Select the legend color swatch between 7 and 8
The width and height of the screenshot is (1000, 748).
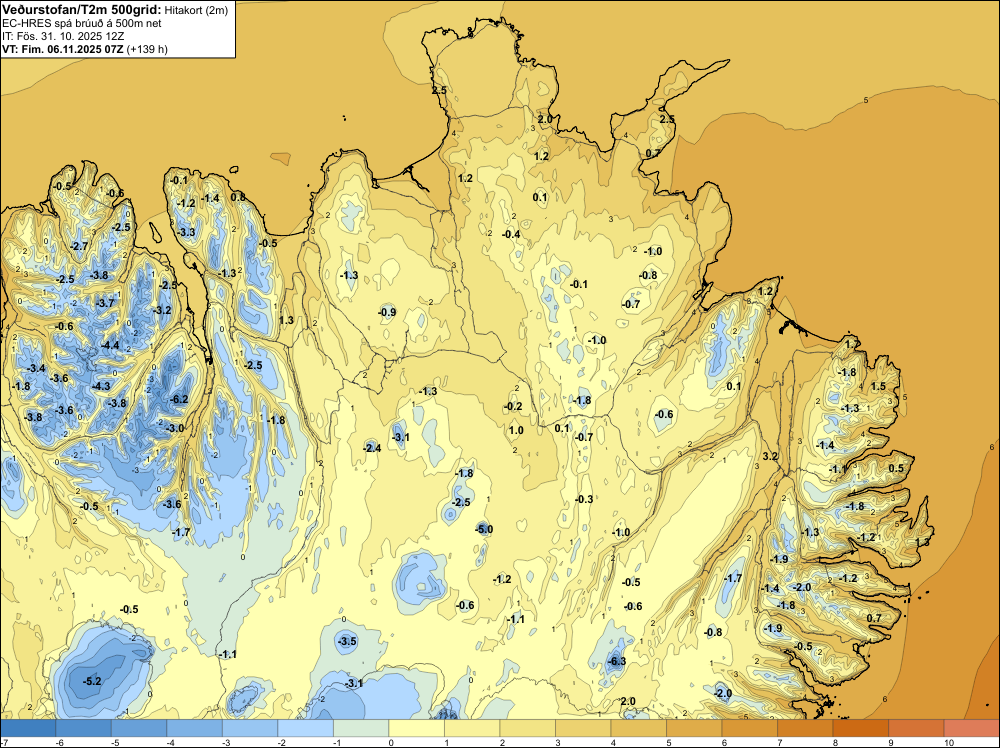805,728
